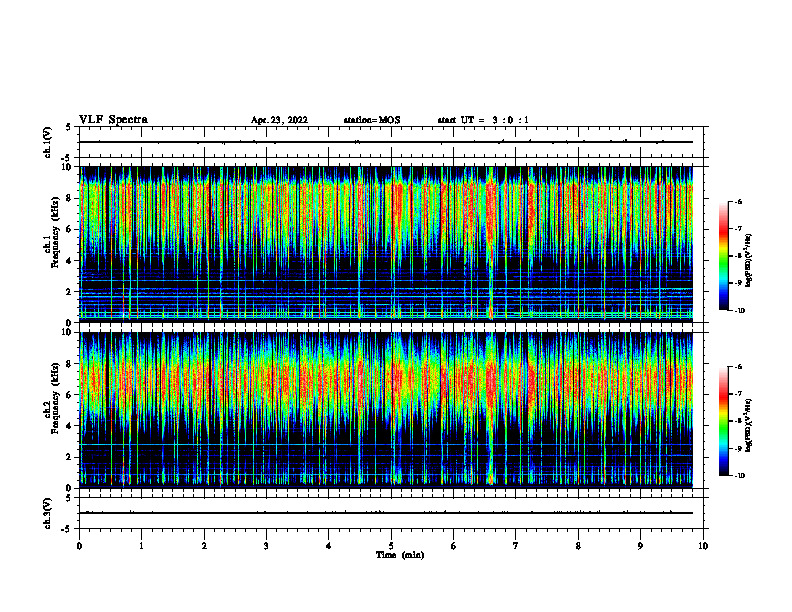Click the ch.3 voltage waveform trace
This screenshot has width=792, height=612.
click(386, 513)
